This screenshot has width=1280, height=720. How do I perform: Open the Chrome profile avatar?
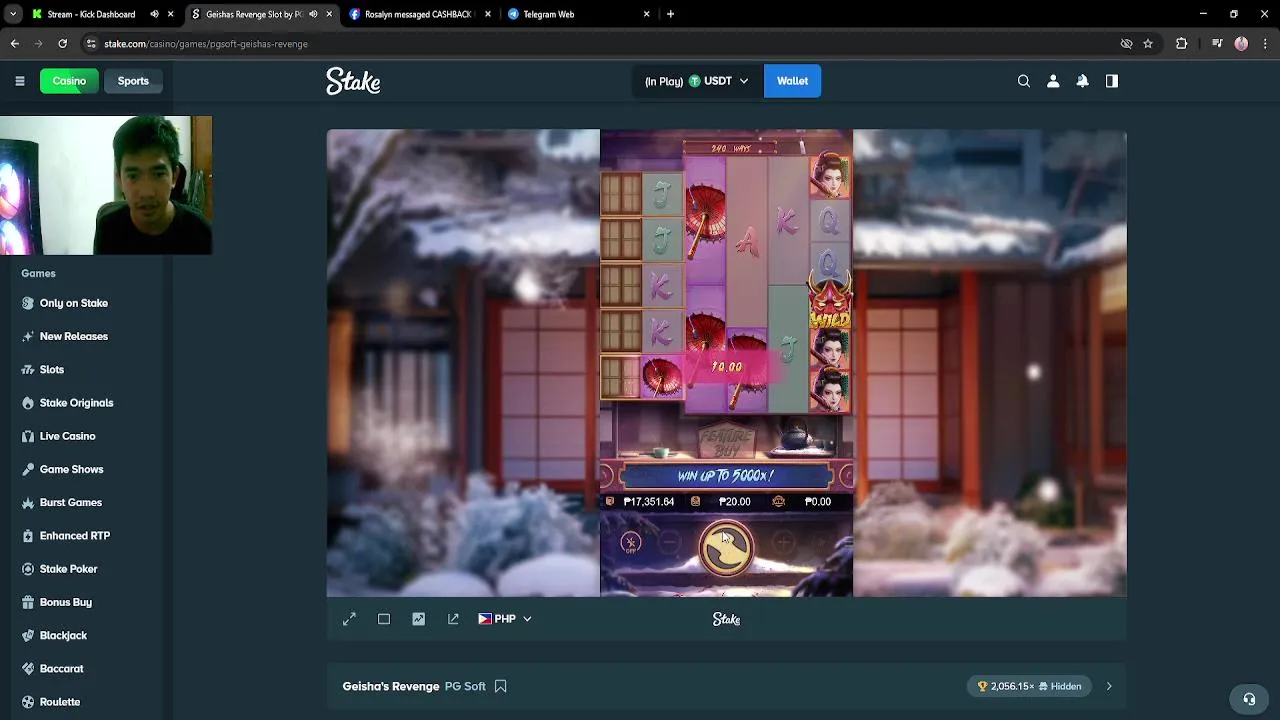1241,44
